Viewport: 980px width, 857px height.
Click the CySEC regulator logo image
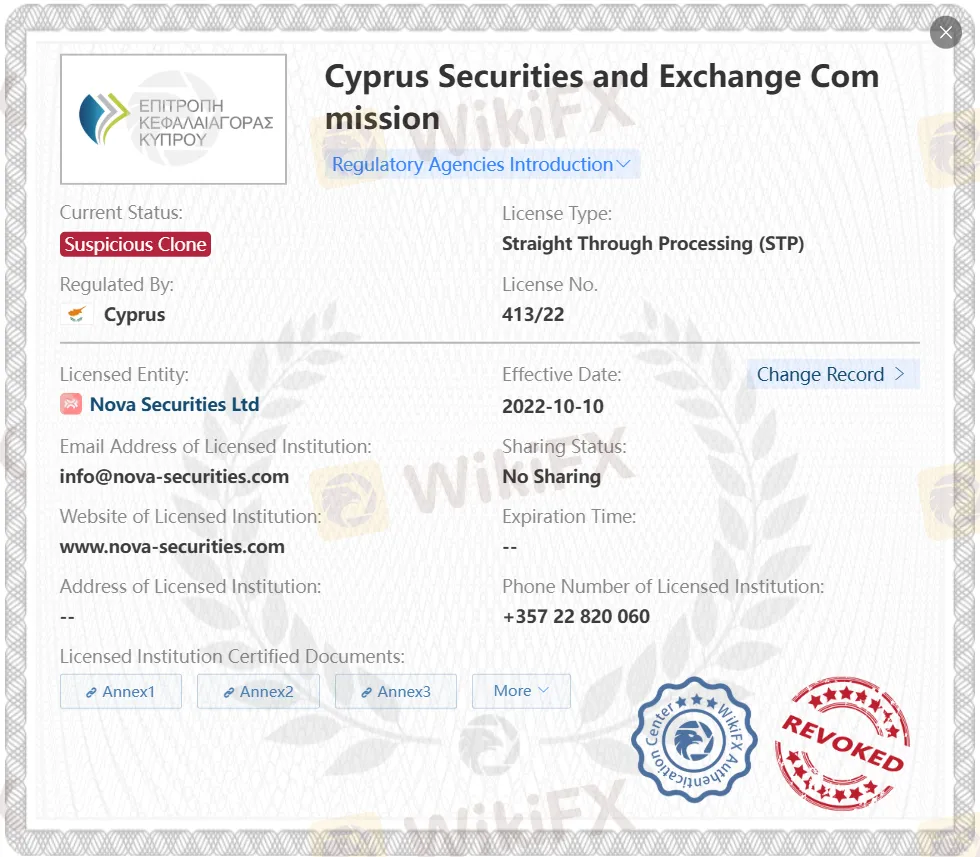(173, 119)
